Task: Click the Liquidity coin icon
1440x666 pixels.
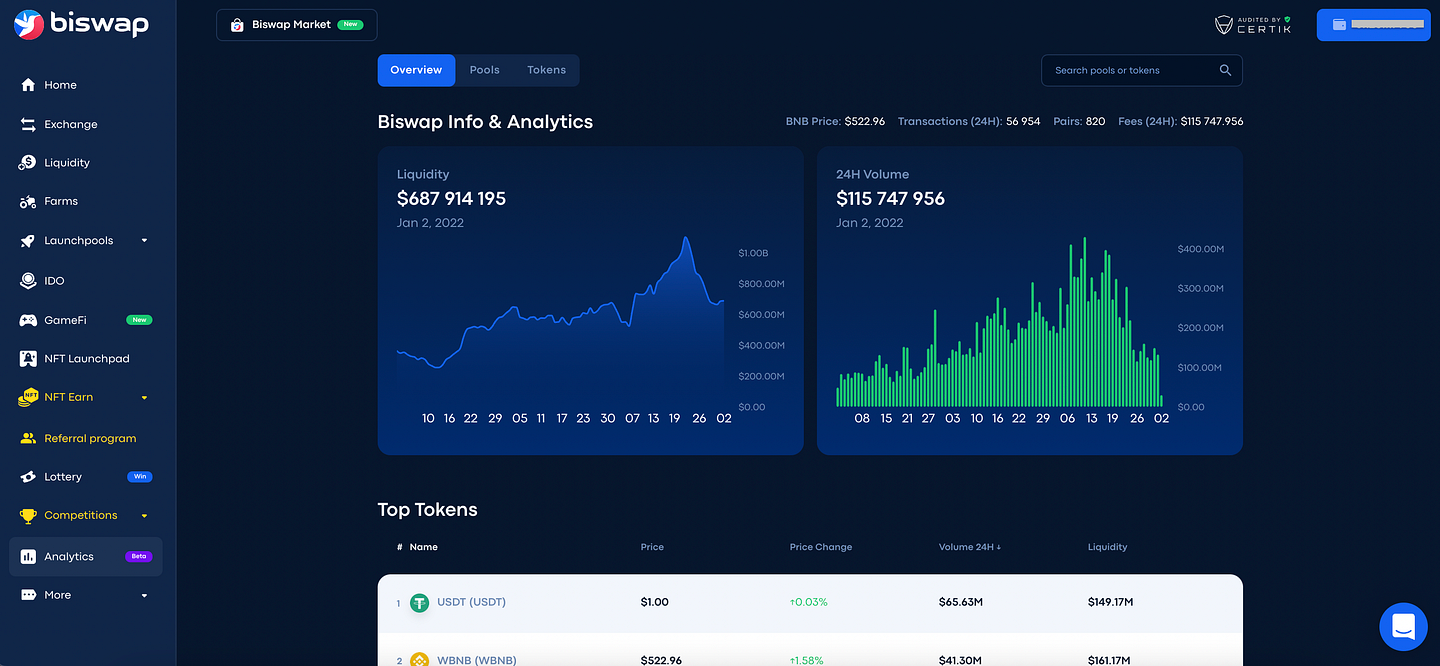Action: pyautogui.click(x=28, y=162)
